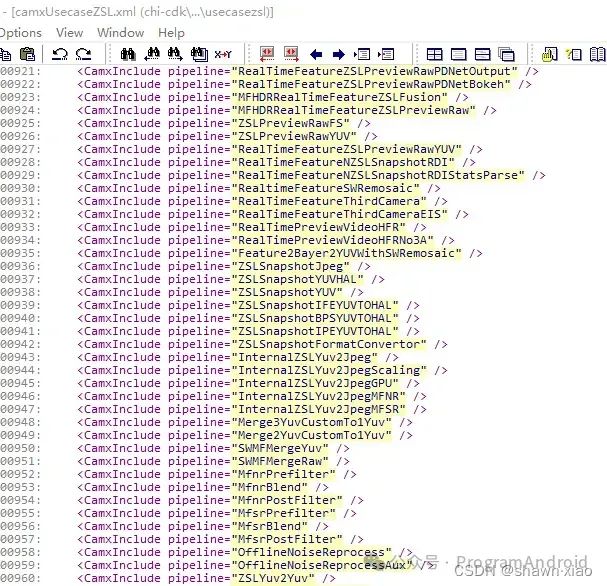The width and height of the screenshot is (607, 586).
Task: Click the single window layout icon
Action: pos(458,54)
